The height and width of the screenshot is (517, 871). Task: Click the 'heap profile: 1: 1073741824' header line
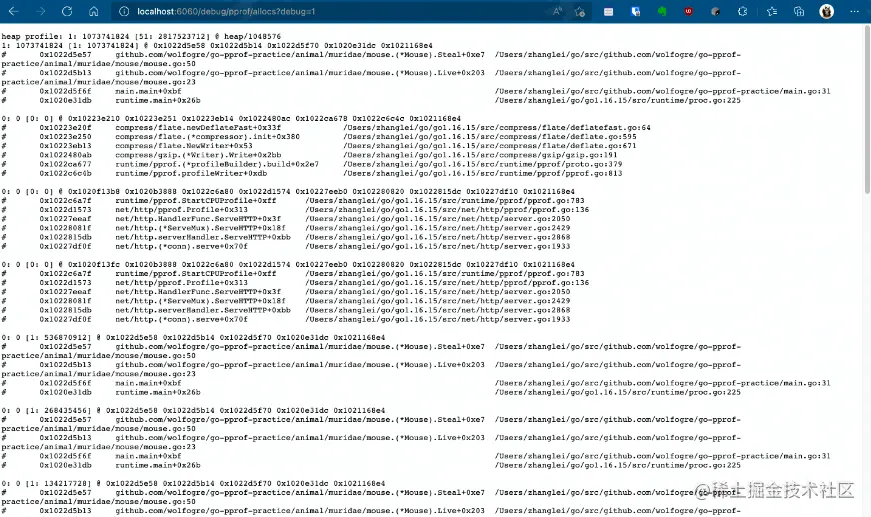tap(141, 37)
